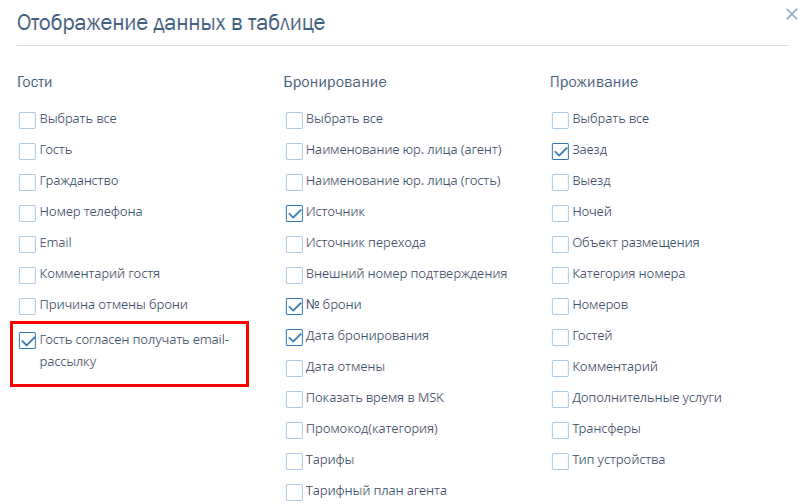Screen dimensions: 806x504
Task: Check the 'Тарифы' checkbox
Action: click(x=294, y=461)
